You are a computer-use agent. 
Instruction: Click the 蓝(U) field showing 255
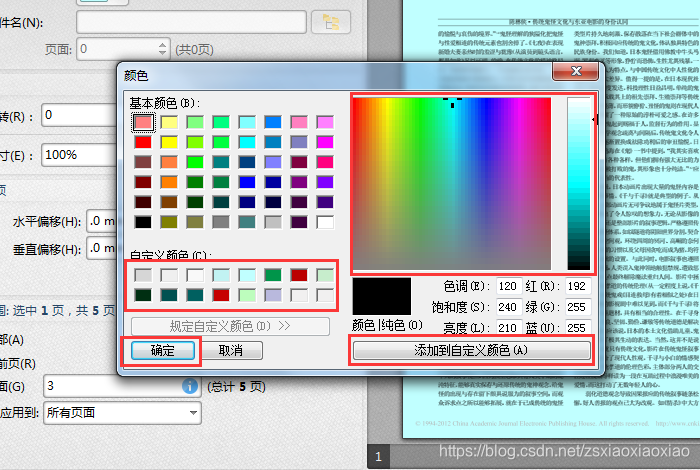(x=577, y=328)
